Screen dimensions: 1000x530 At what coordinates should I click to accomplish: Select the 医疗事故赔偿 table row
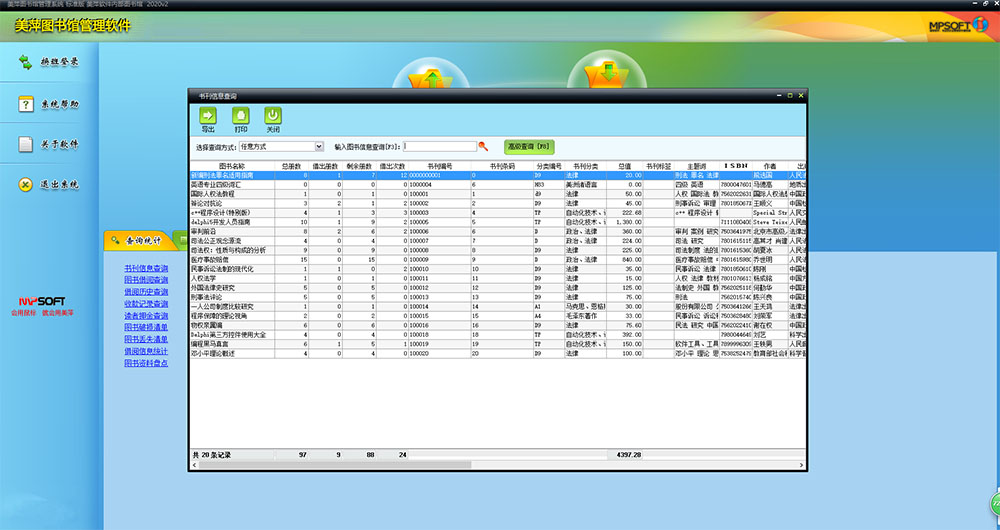[232, 259]
